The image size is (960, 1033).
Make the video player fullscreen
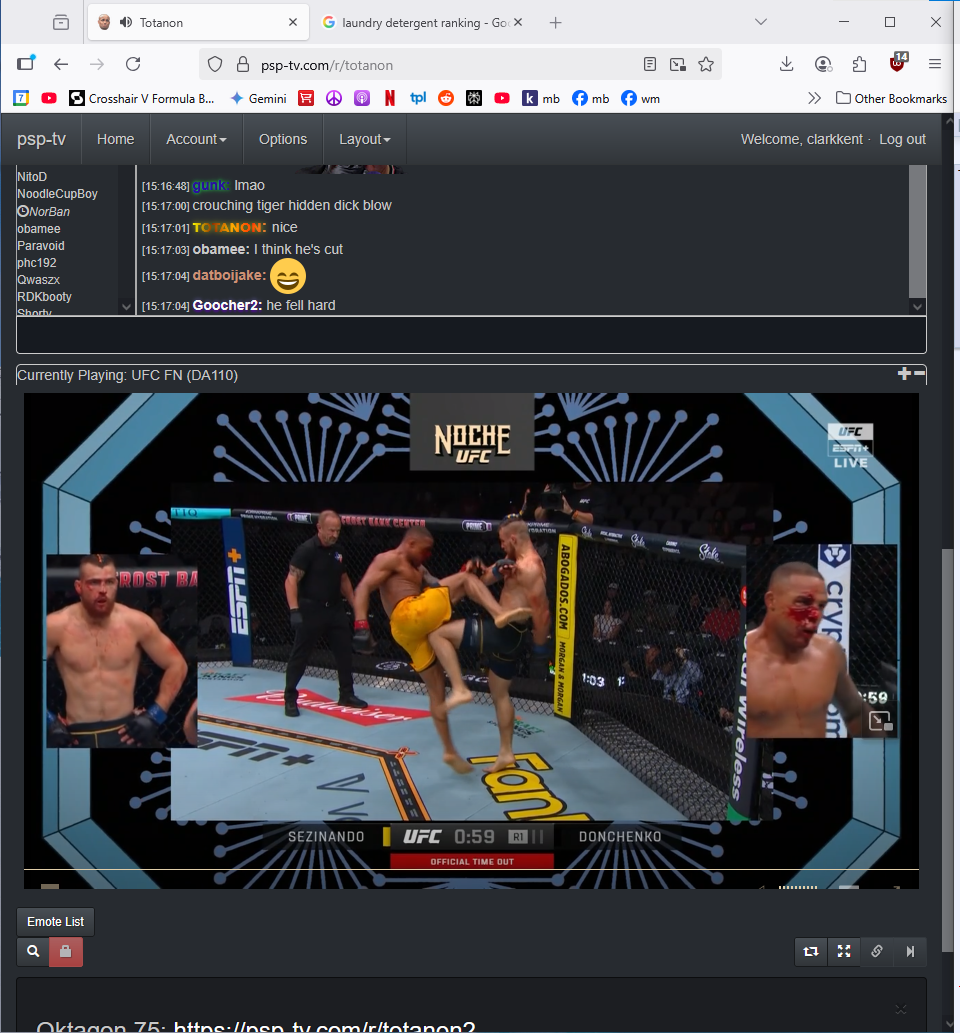pyautogui.click(x=844, y=951)
